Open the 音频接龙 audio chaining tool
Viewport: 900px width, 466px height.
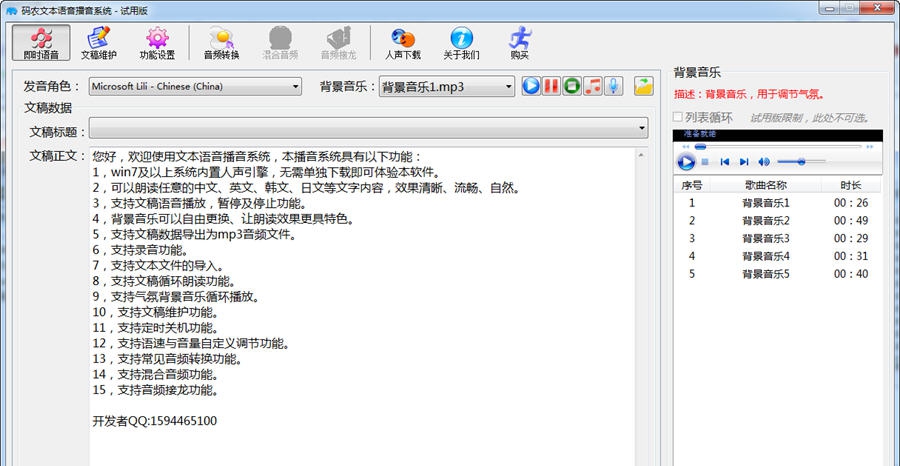(x=339, y=42)
